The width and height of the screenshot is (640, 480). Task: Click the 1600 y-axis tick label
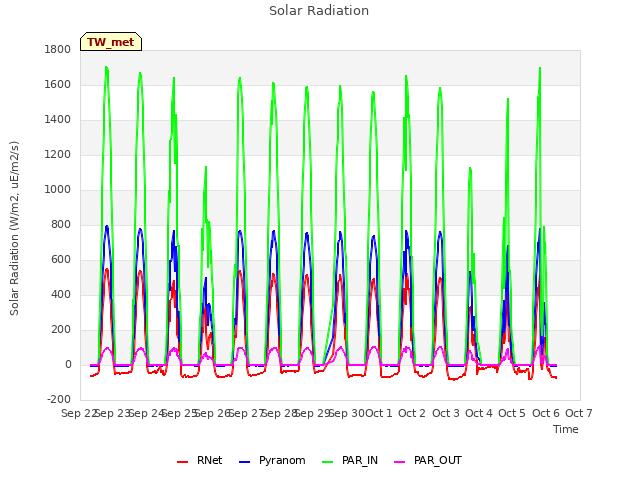58,84
